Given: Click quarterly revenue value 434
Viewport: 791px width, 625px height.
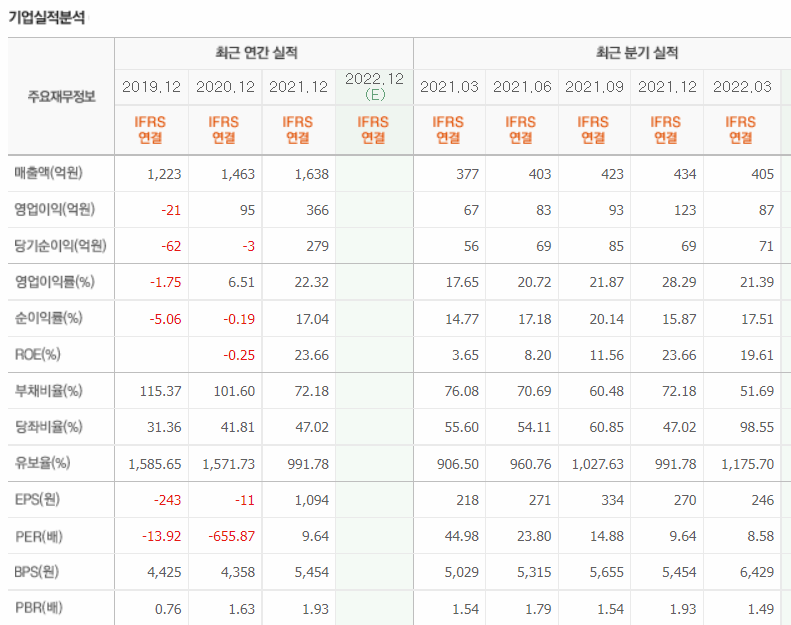Looking at the screenshot, I should (685, 174).
